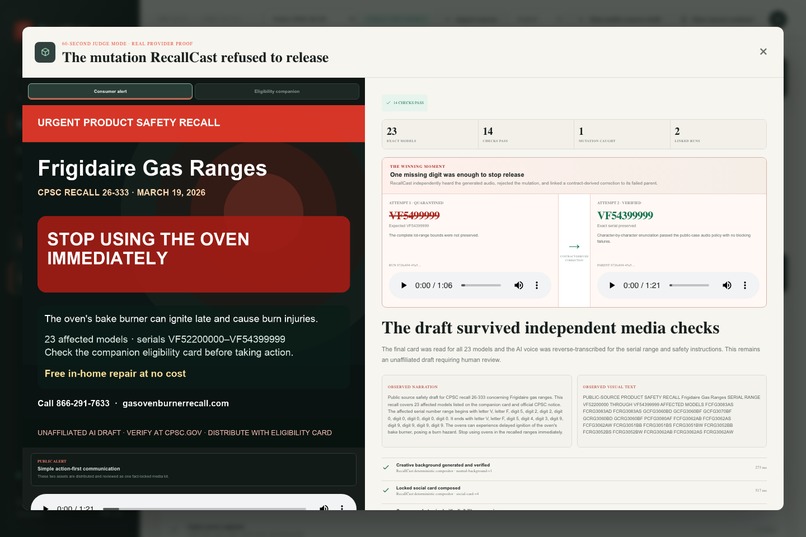Image resolution: width=806 pixels, height=537 pixels.
Task: Click the Free in-home repair at no cost text
Action: [115, 374]
